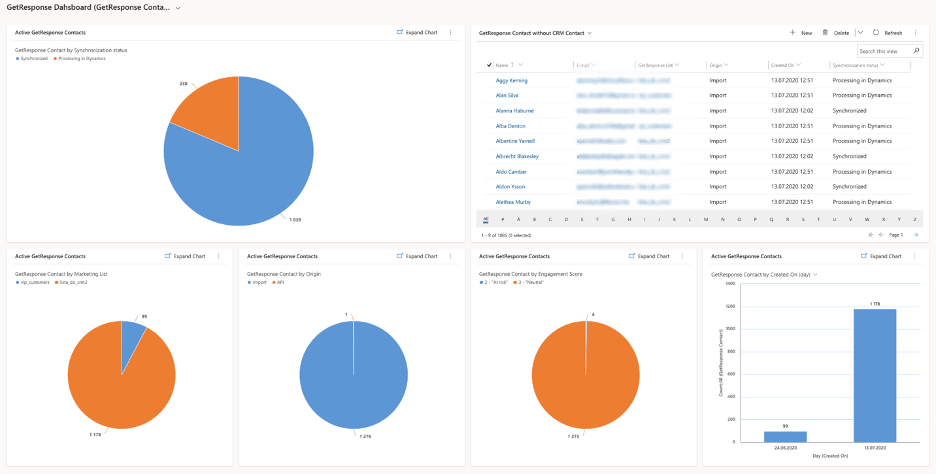Open the Created On column dropdown

[798, 65]
